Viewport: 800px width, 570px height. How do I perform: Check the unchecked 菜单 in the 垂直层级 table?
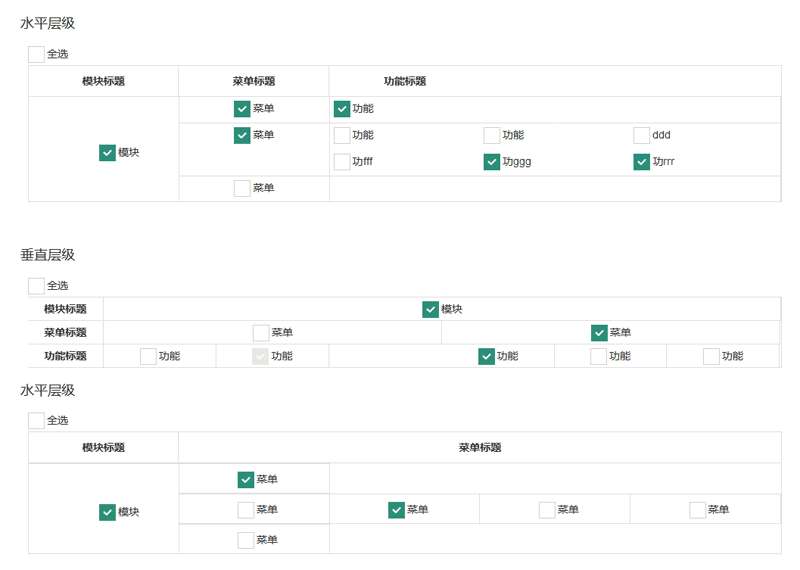[261, 333]
